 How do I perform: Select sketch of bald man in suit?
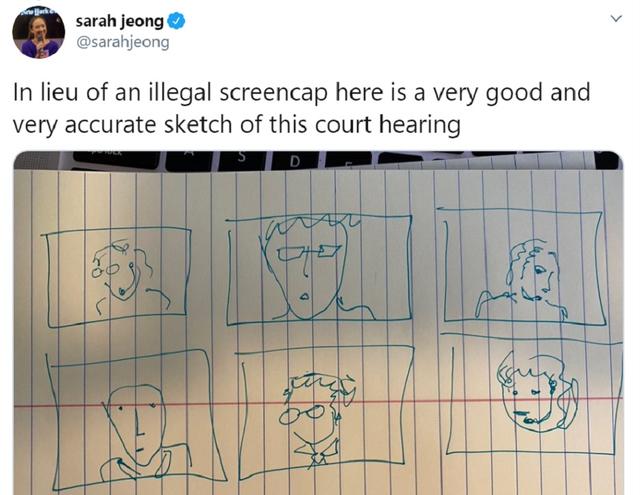135,420
